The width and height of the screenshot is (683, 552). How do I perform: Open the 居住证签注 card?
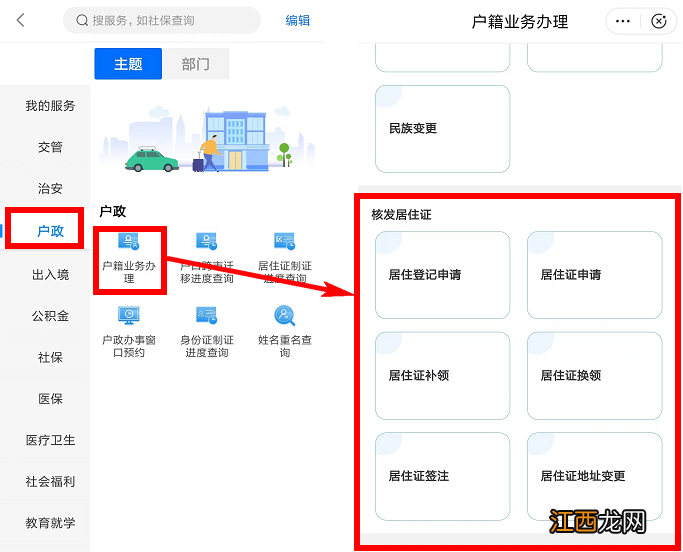coord(443,476)
